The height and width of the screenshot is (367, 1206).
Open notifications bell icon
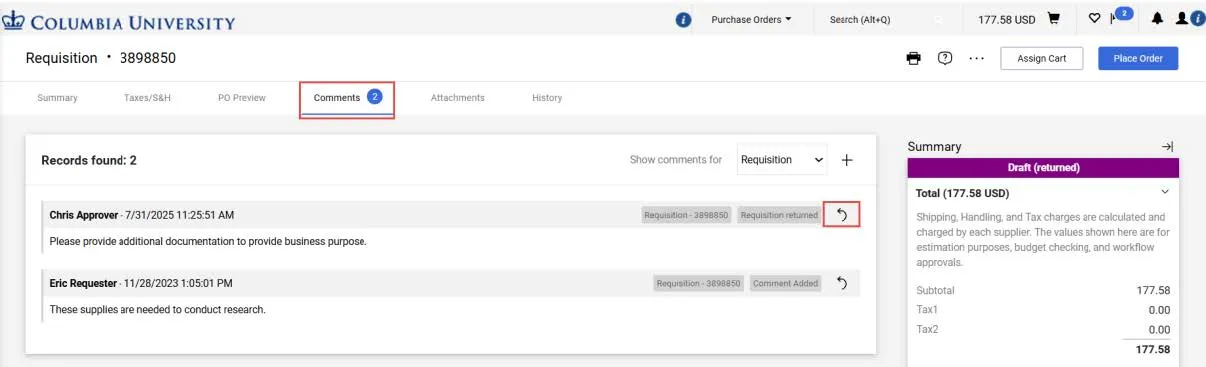1157,19
